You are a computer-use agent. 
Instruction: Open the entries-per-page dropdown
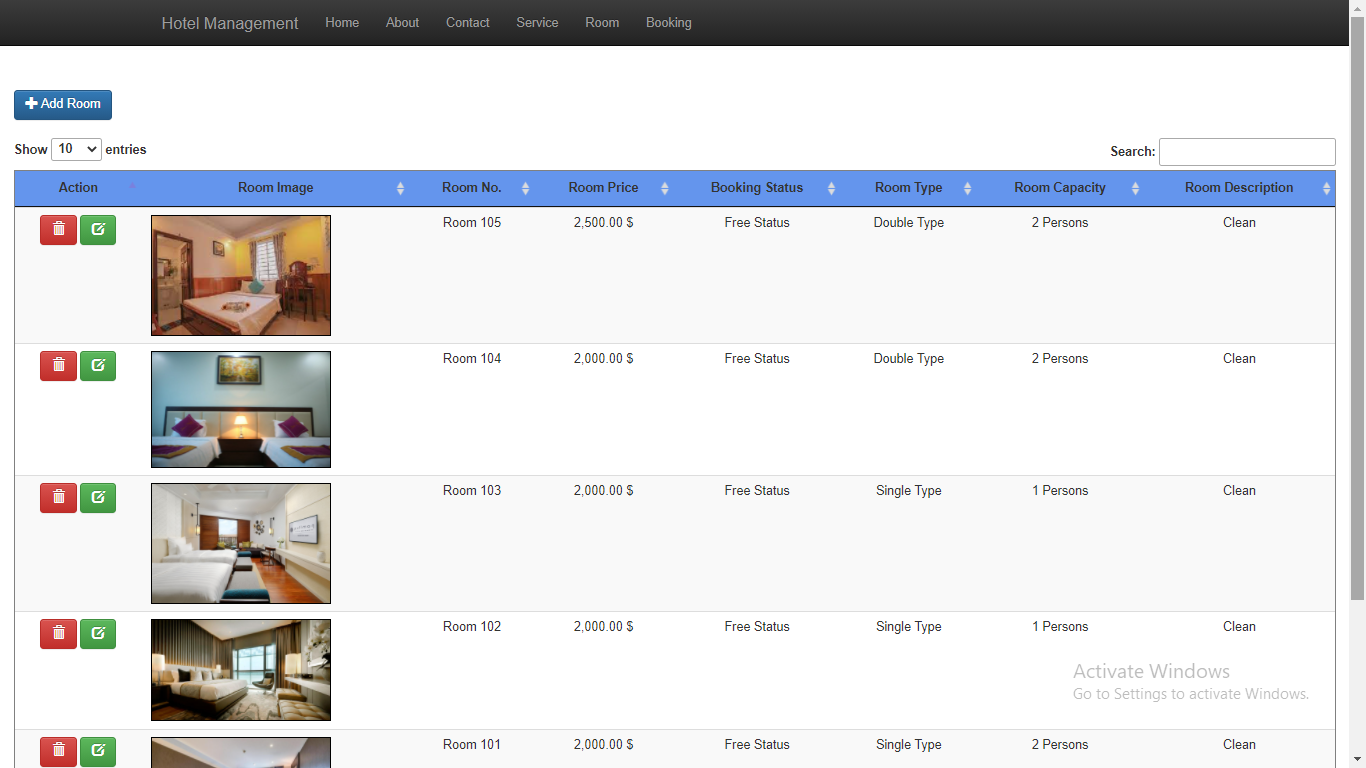click(76, 148)
